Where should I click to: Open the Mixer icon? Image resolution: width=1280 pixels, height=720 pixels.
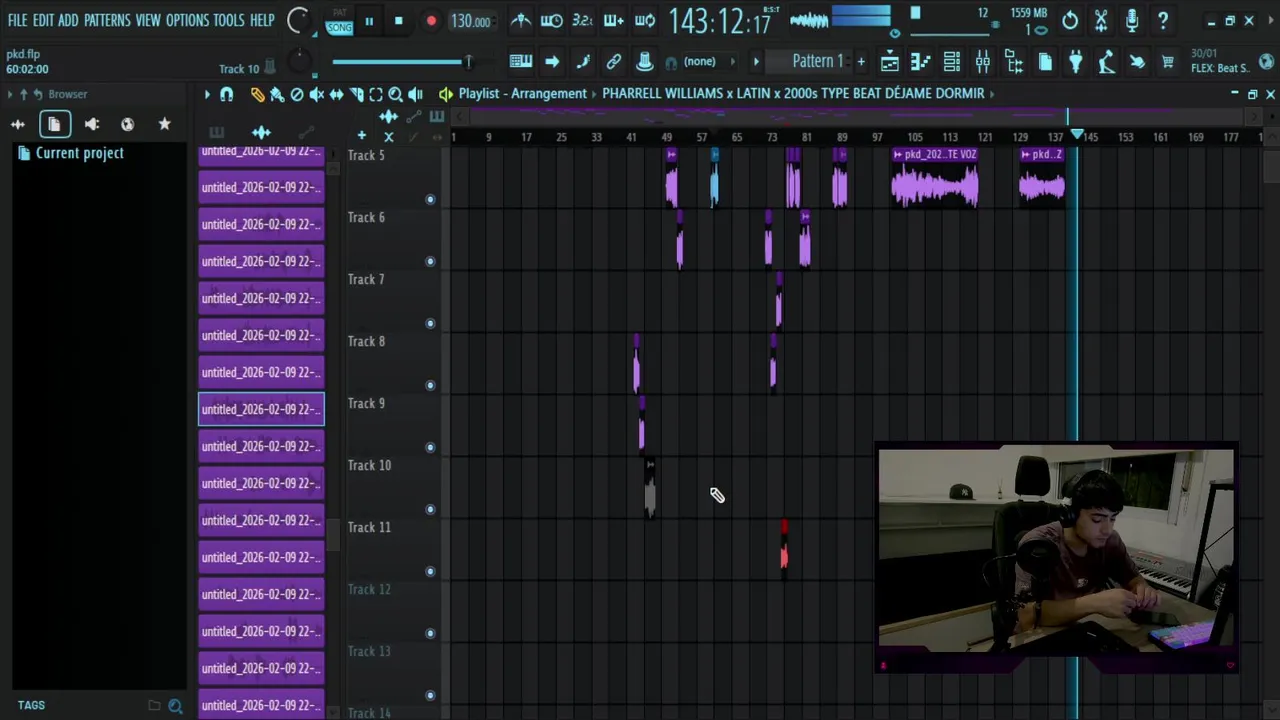click(982, 62)
